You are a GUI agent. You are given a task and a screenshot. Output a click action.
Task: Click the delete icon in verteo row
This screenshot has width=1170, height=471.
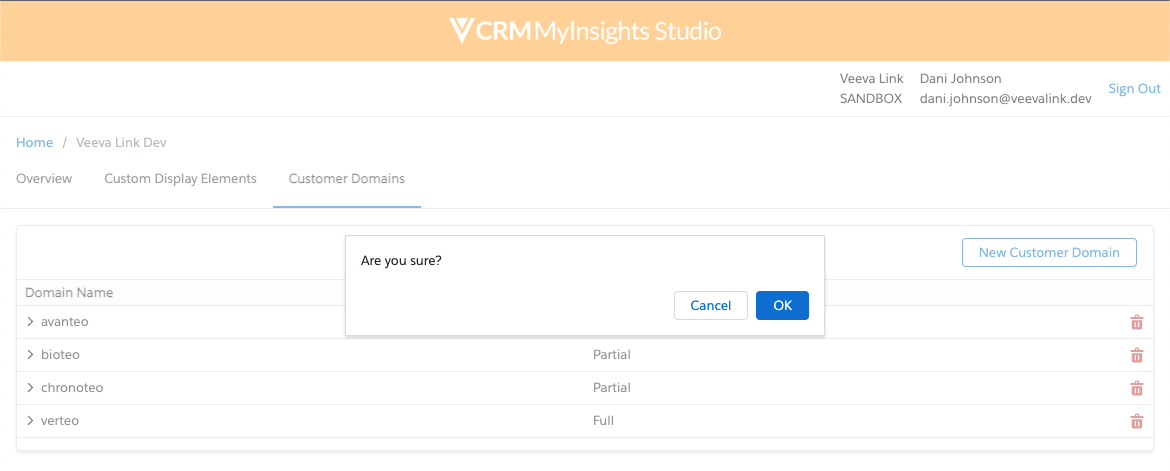pos(1136,421)
